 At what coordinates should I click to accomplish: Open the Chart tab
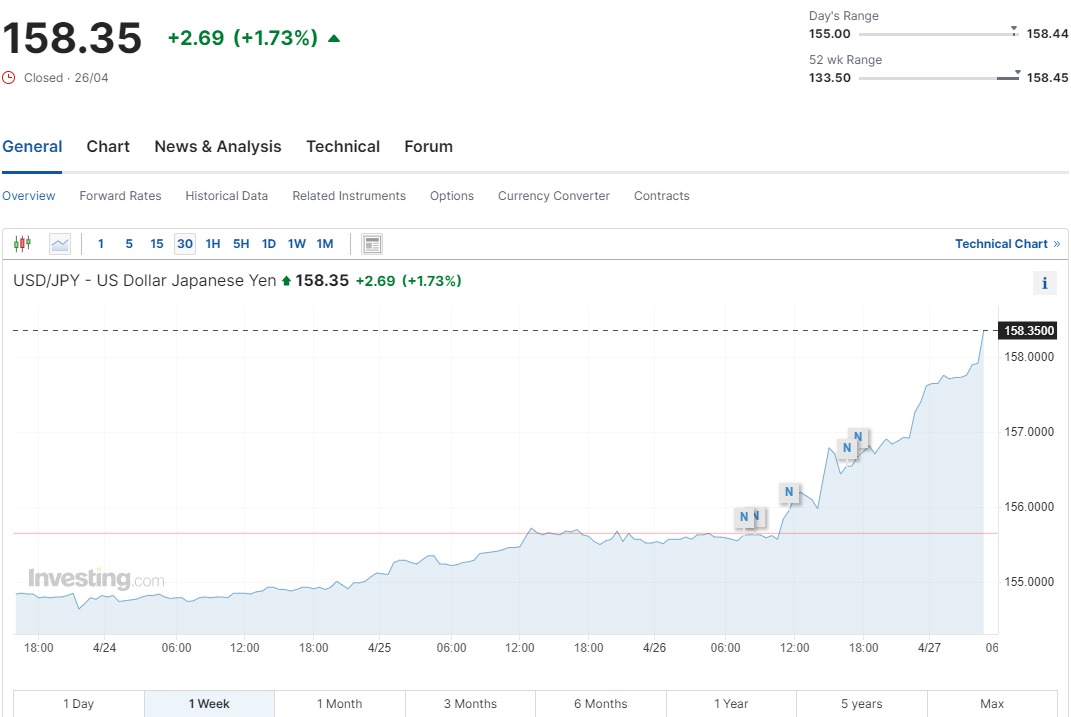(x=108, y=147)
